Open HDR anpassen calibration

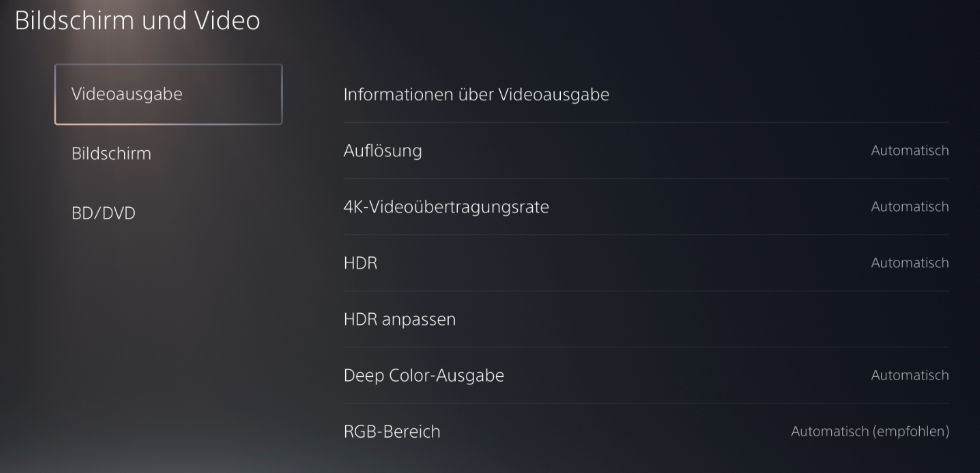(x=399, y=320)
